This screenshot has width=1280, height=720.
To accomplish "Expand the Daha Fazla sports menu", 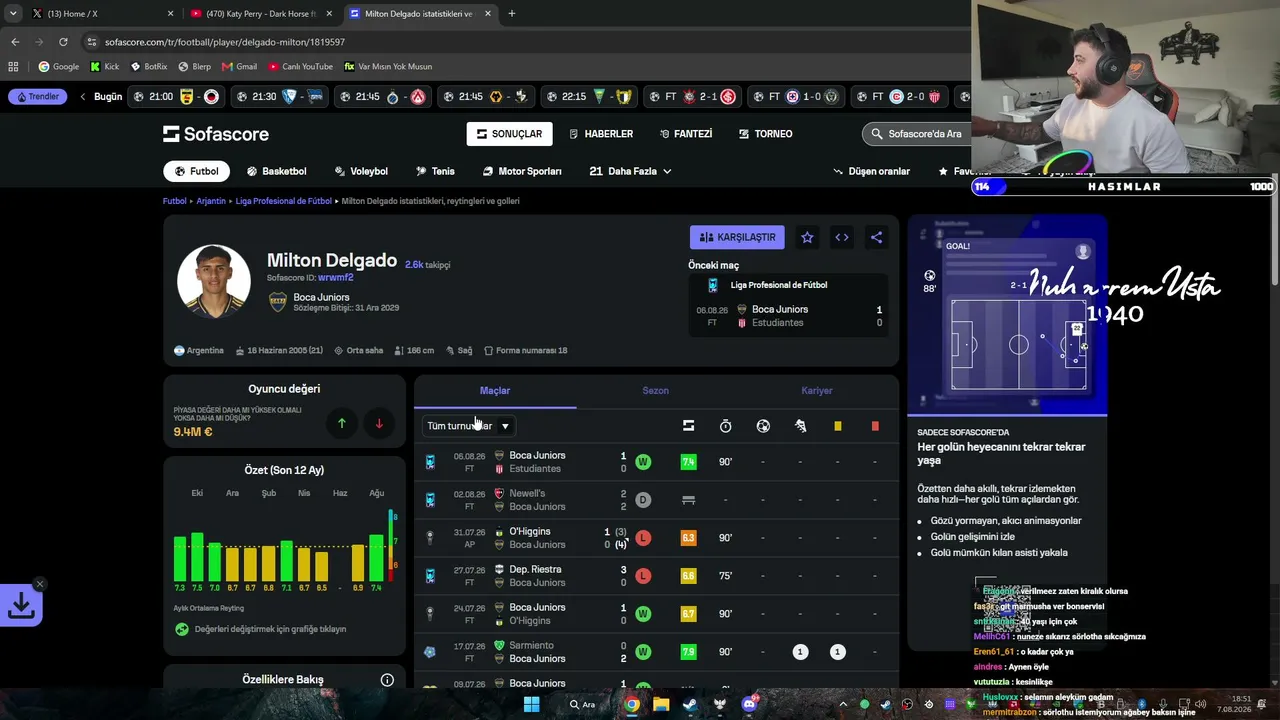I will pos(630,171).
